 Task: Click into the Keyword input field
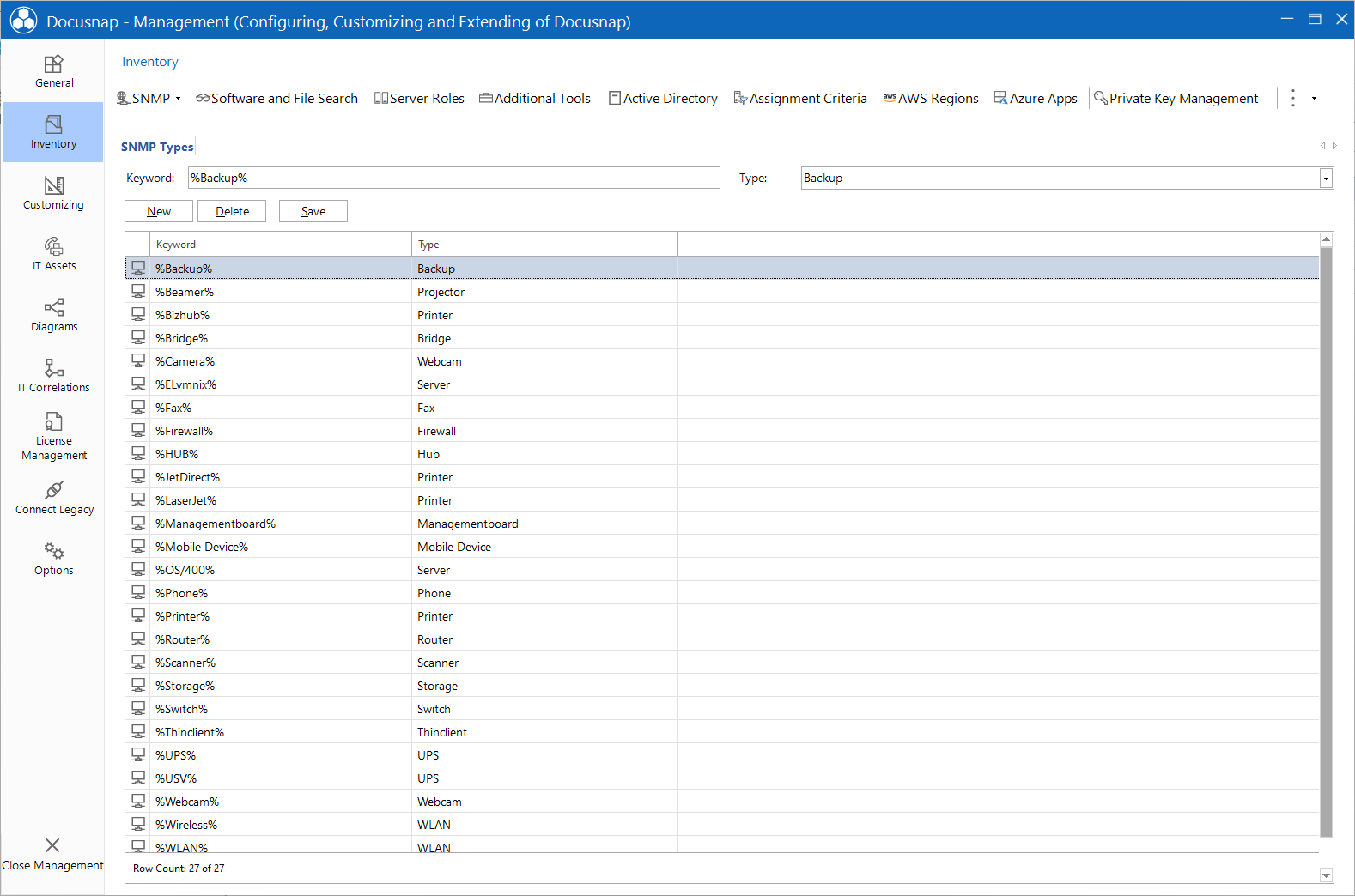454,178
